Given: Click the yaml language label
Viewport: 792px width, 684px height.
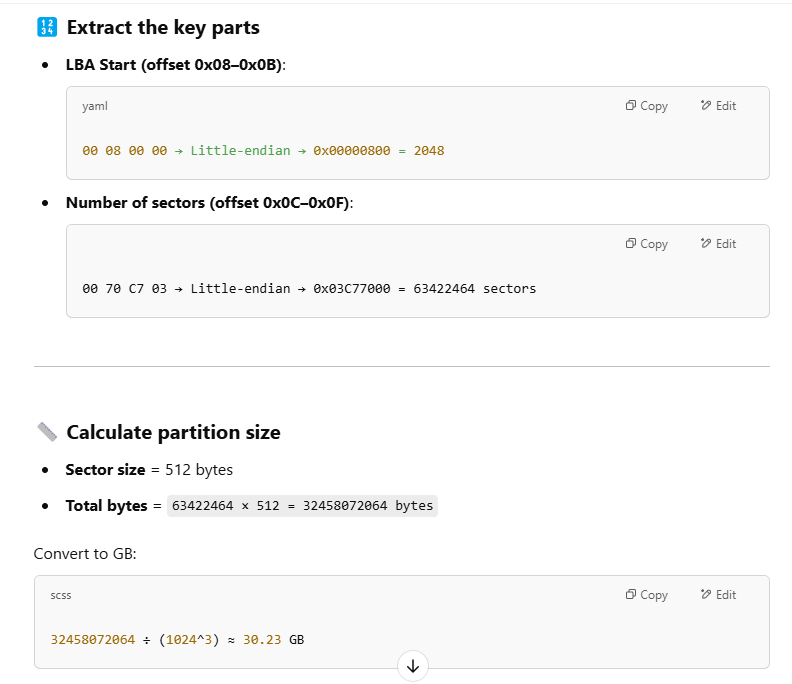Looking at the screenshot, I should click(x=95, y=106).
